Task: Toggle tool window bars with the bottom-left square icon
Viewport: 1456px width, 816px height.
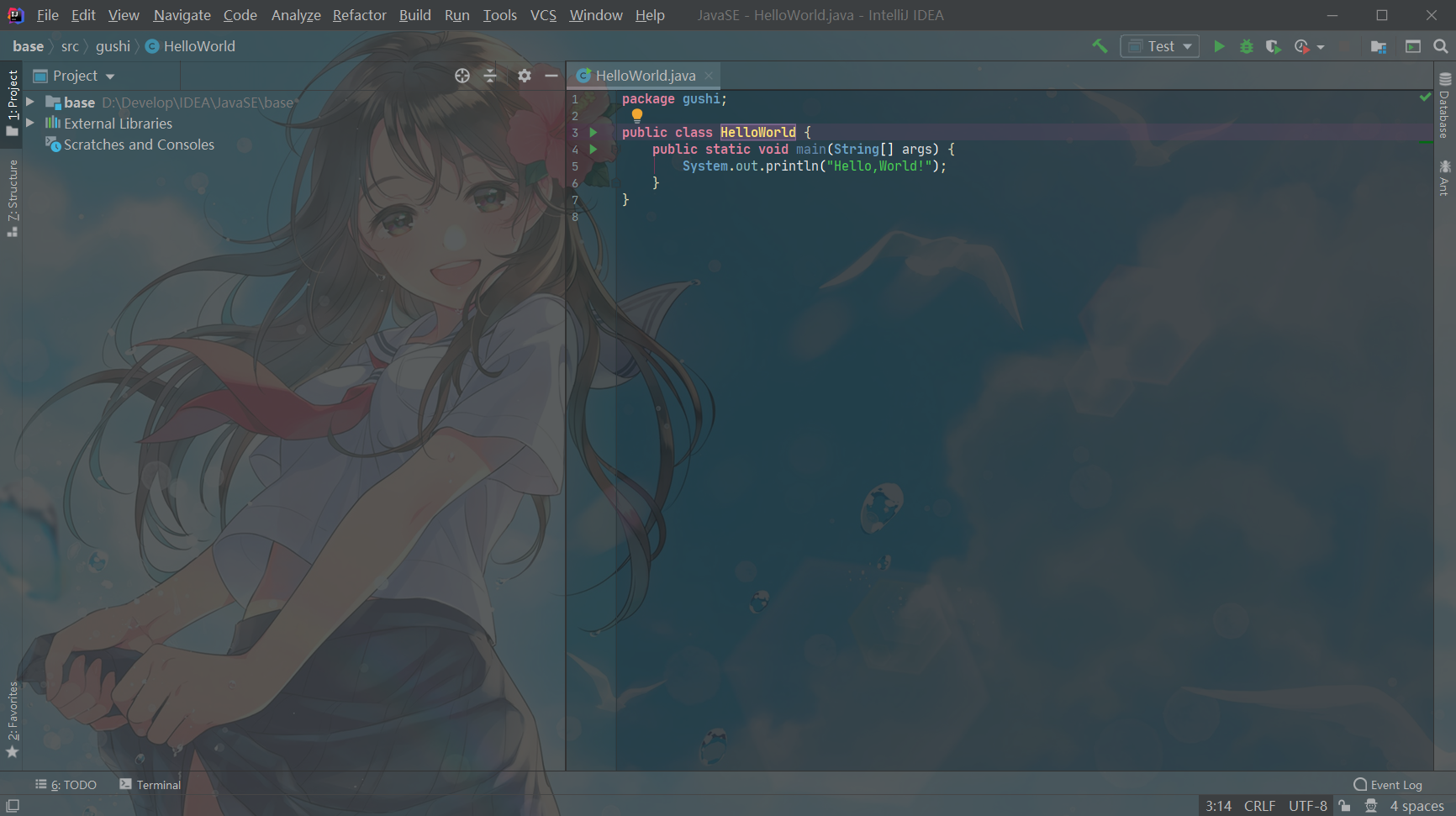Action: (13, 806)
